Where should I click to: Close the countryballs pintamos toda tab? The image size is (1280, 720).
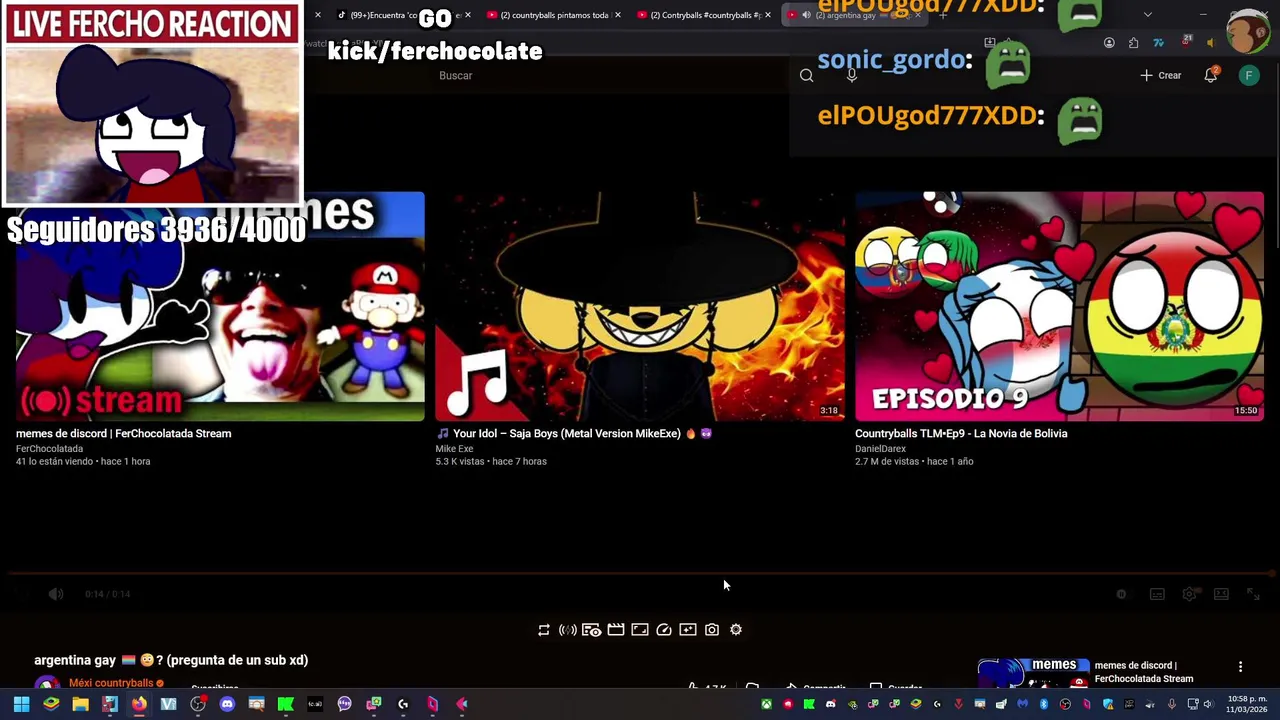[x=618, y=15]
